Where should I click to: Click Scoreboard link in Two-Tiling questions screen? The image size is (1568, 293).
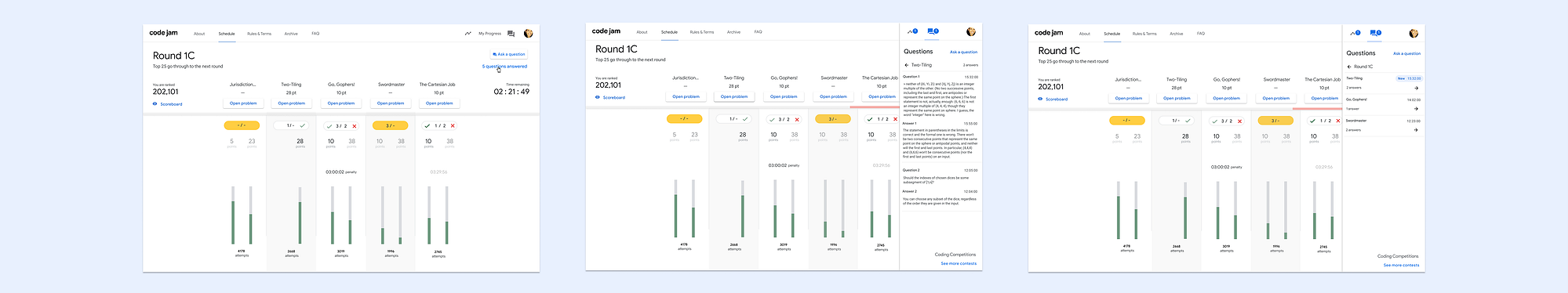click(610, 98)
